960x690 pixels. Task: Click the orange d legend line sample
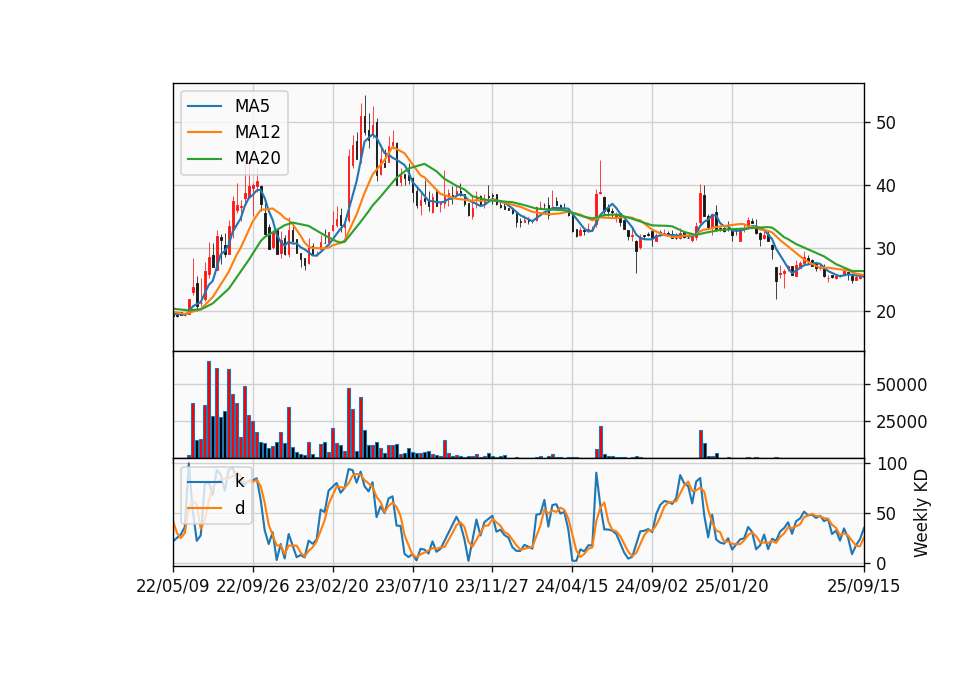(x=204, y=508)
